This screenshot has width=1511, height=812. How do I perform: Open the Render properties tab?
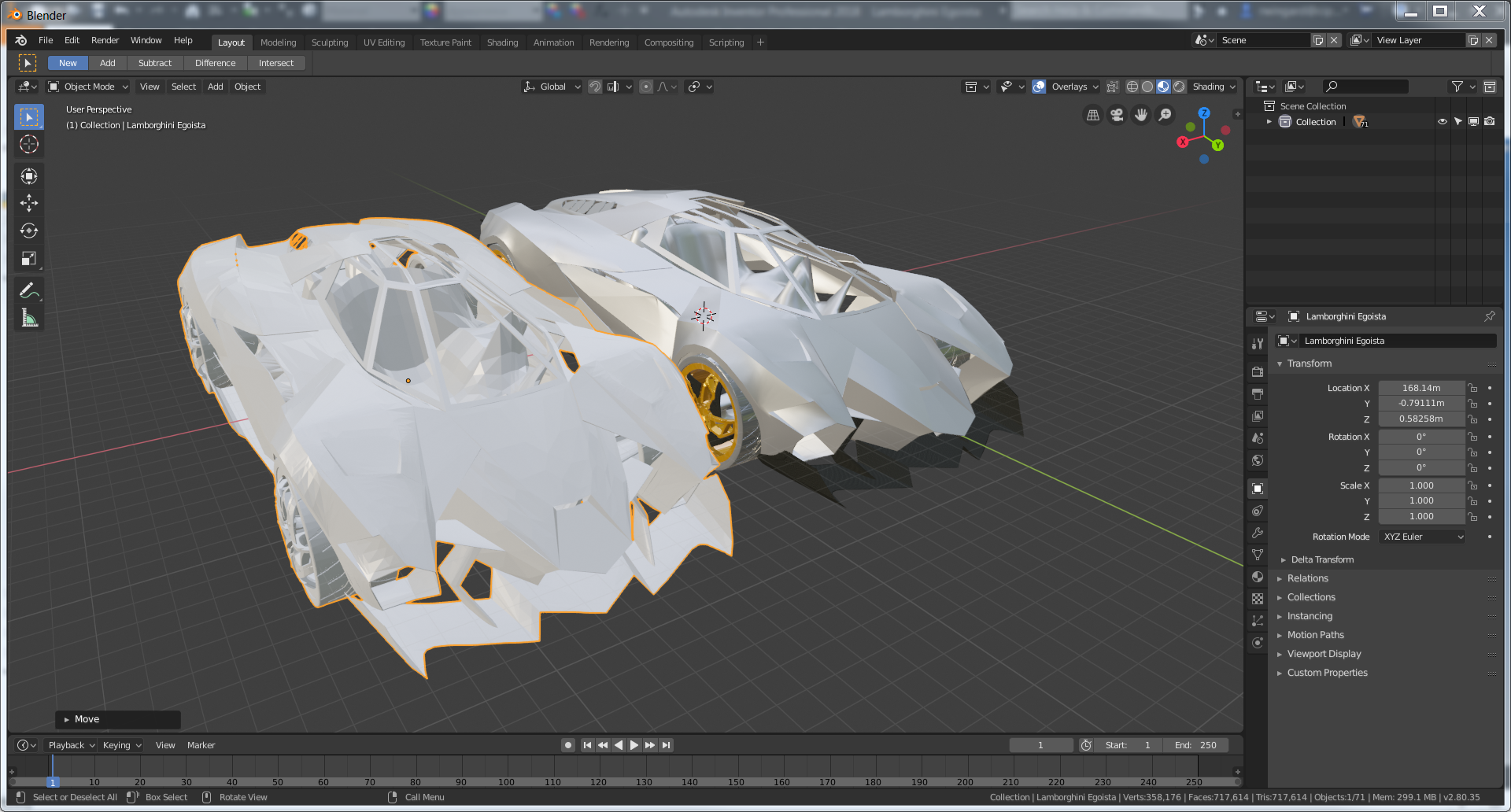point(1258,371)
